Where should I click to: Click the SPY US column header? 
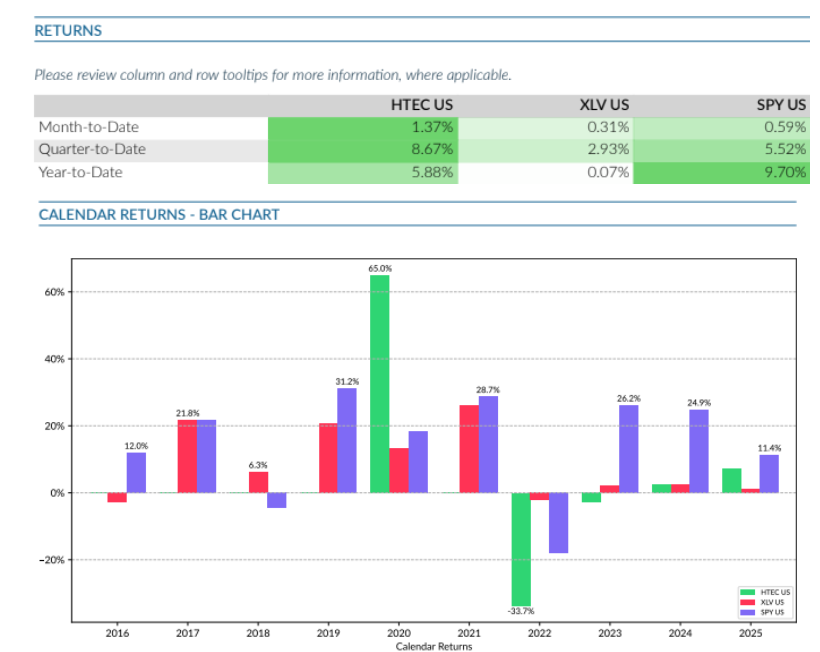click(x=781, y=105)
